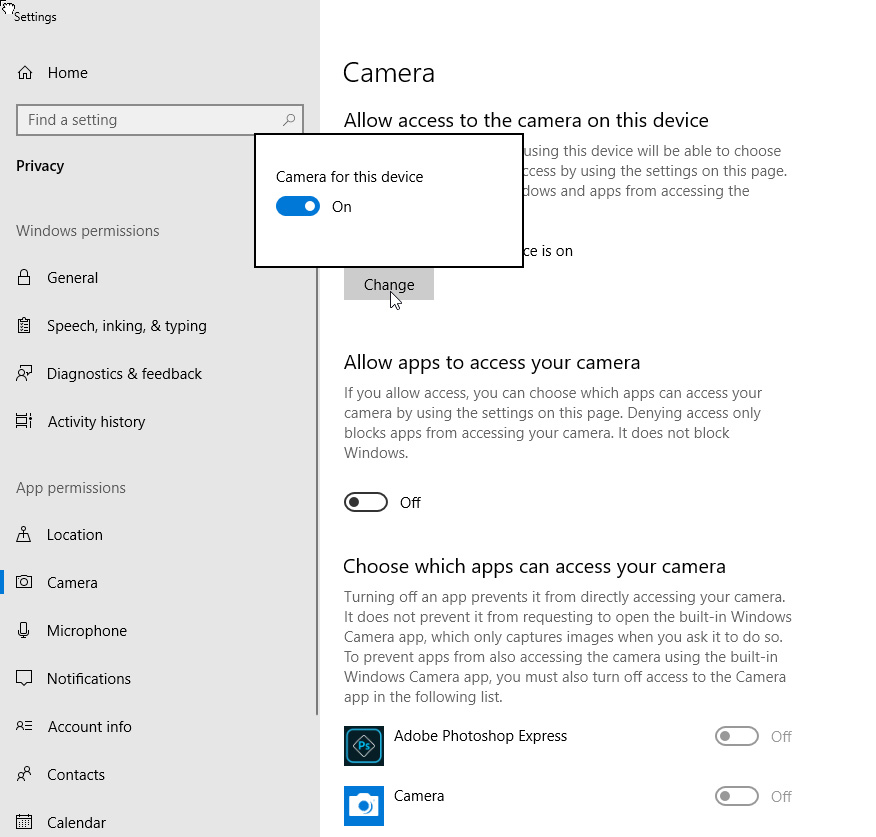Open Account info permissions
876x837 pixels.
coord(89,727)
